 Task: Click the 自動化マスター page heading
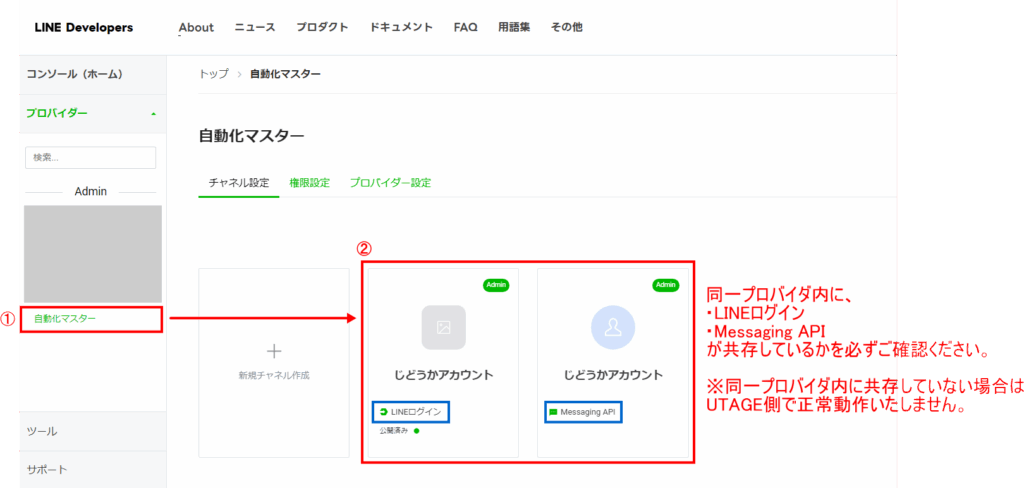pos(251,137)
